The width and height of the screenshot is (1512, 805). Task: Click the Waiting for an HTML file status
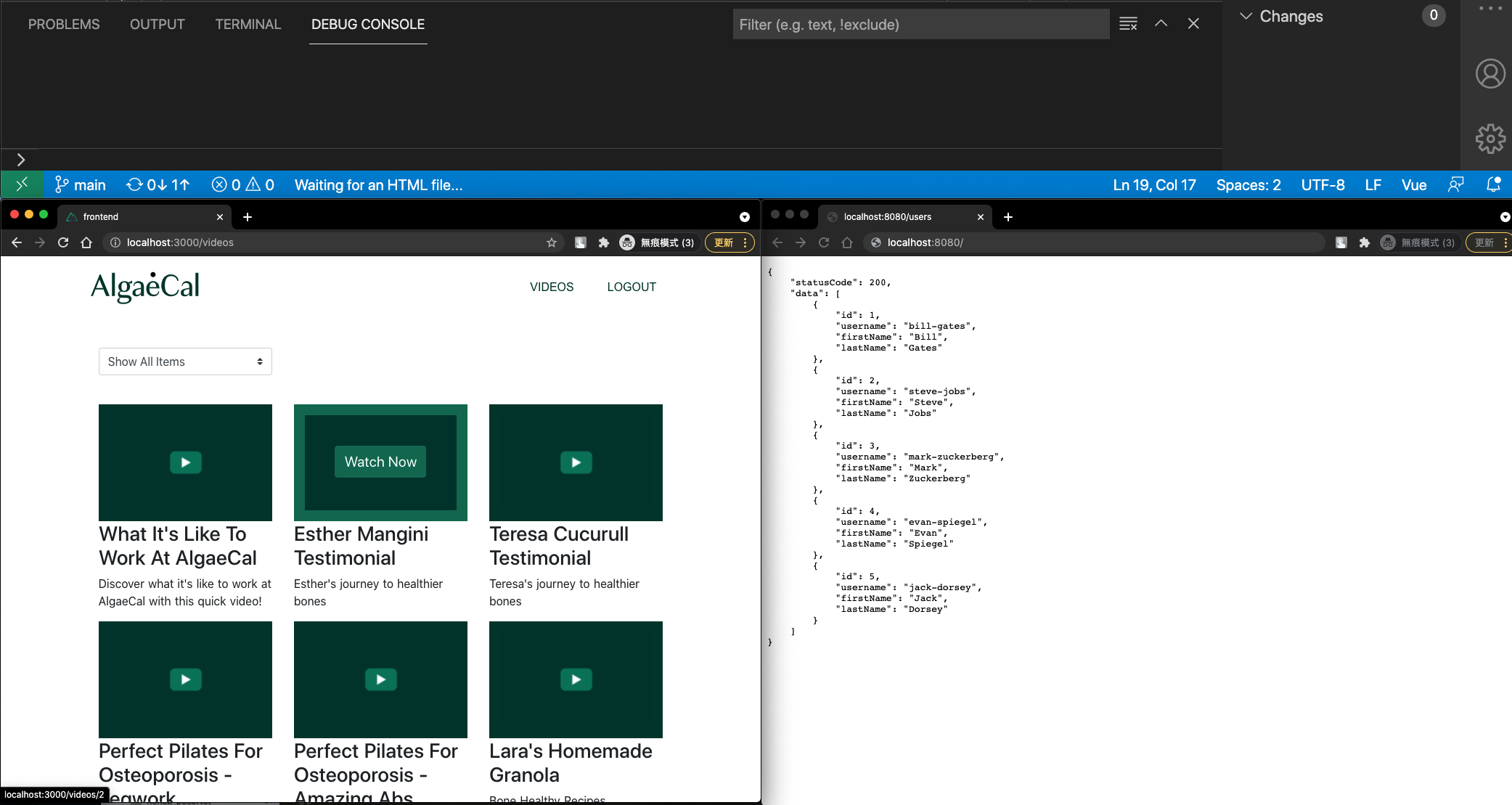click(379, 184)
